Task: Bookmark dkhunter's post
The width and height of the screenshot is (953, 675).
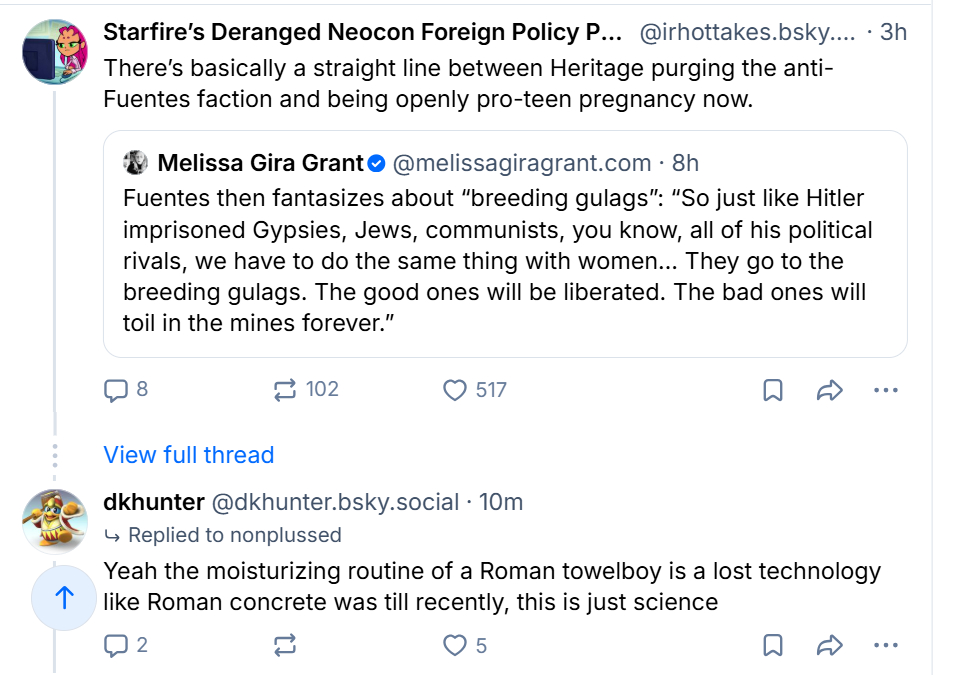Action: point(773,645)
